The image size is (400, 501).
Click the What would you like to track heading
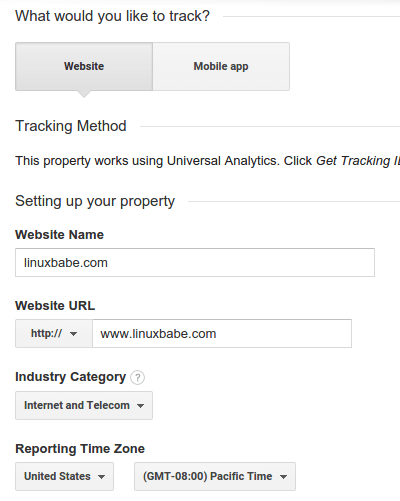point(112,16)
